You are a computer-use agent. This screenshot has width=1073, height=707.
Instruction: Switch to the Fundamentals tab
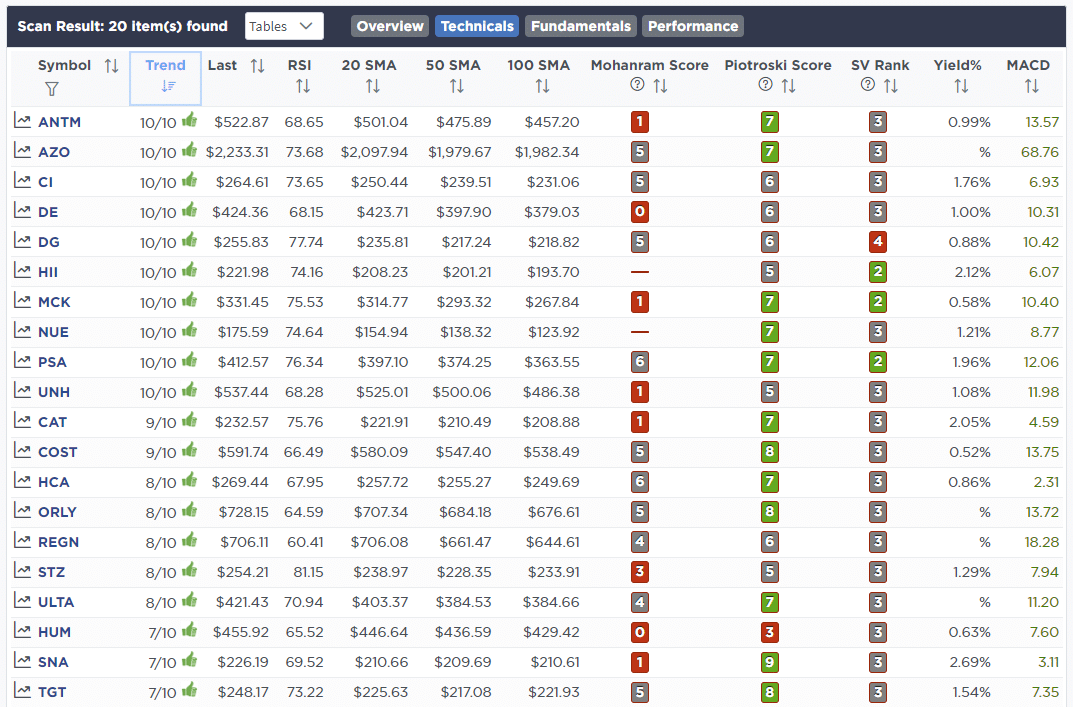581,26
